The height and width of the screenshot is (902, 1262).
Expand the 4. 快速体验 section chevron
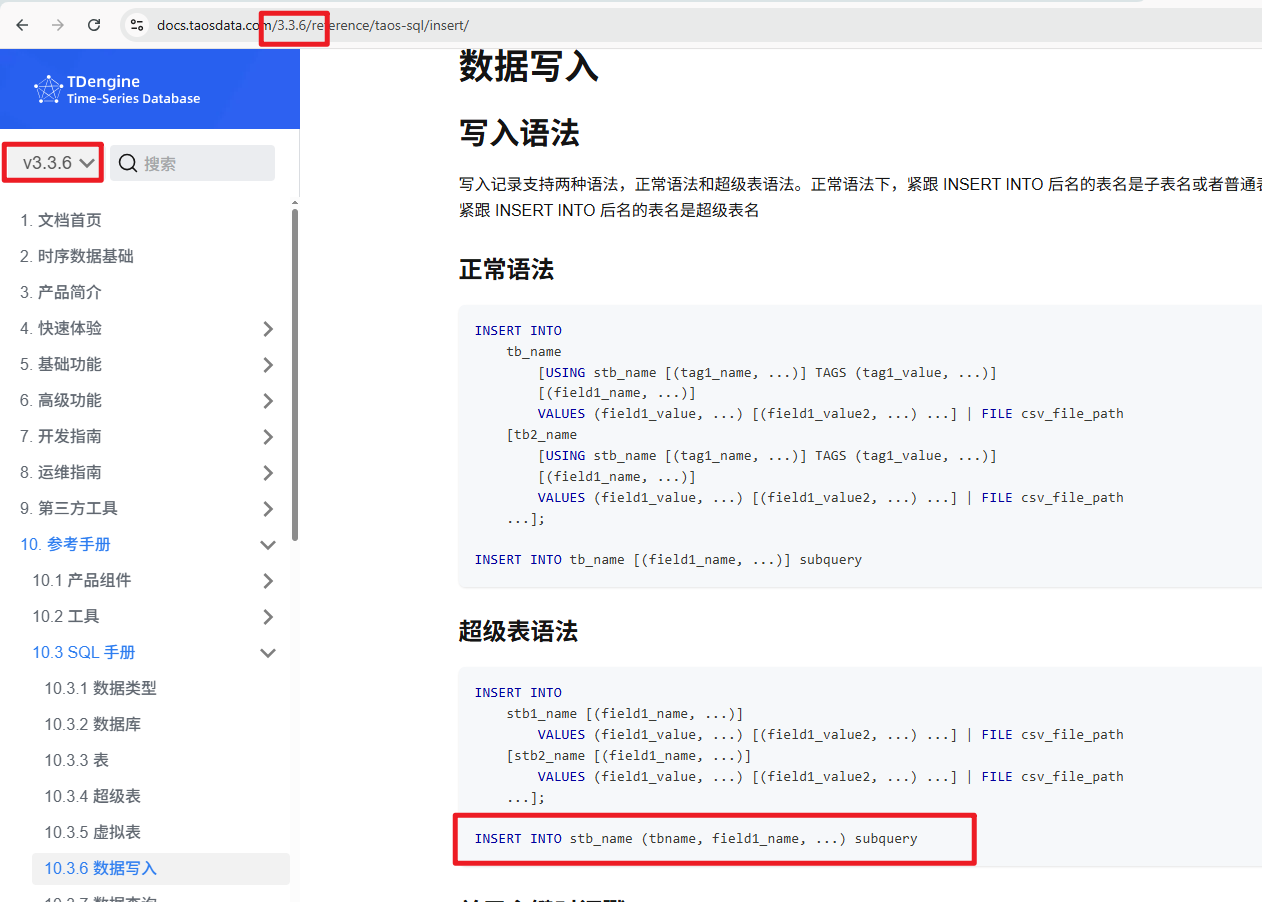(268, 329)
